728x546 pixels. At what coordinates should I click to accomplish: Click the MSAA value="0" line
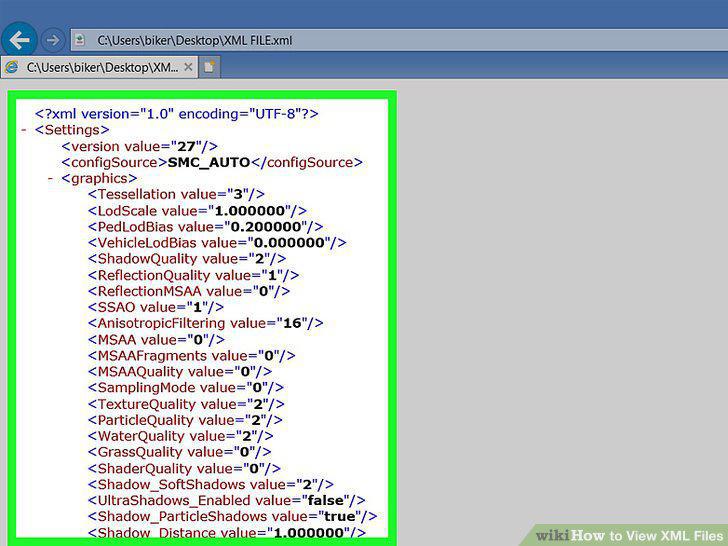coord(156,340)
